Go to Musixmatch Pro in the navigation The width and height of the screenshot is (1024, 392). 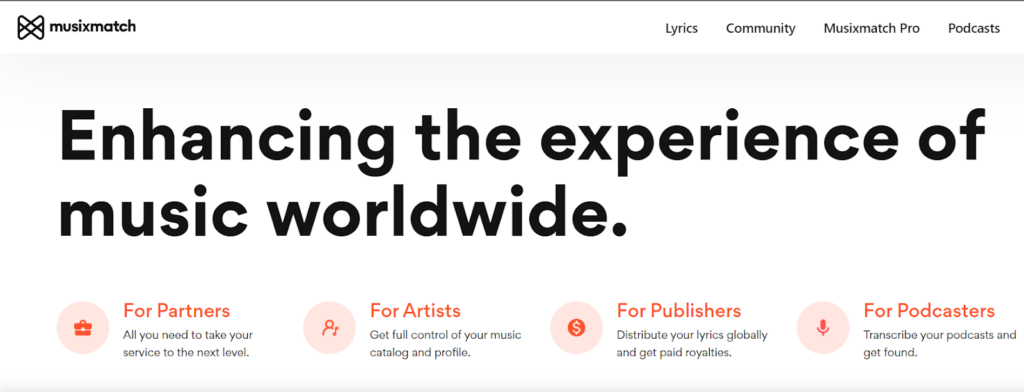tap(871, 29)
